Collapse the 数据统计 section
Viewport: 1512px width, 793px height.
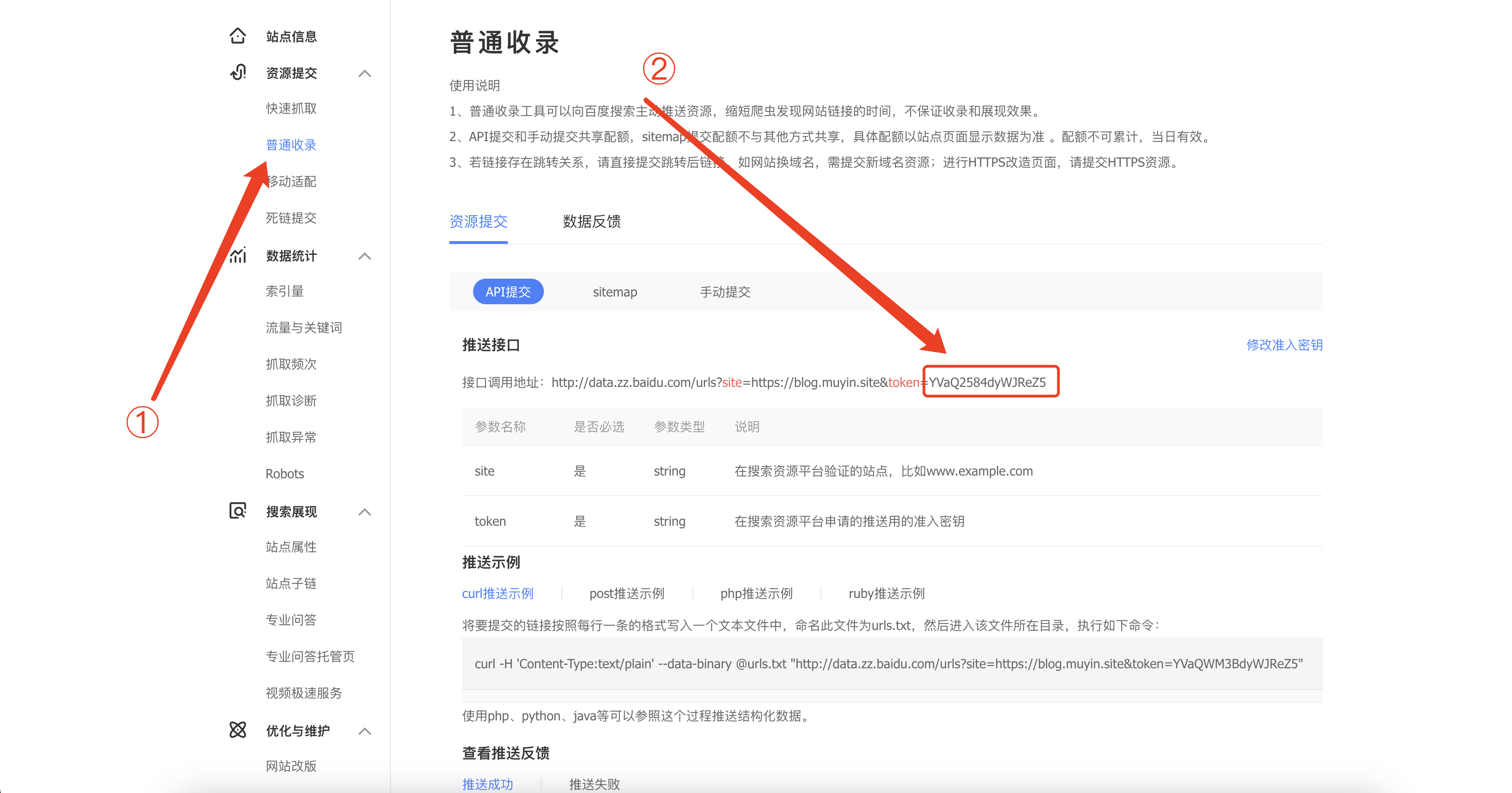click(x=365, y=256)
